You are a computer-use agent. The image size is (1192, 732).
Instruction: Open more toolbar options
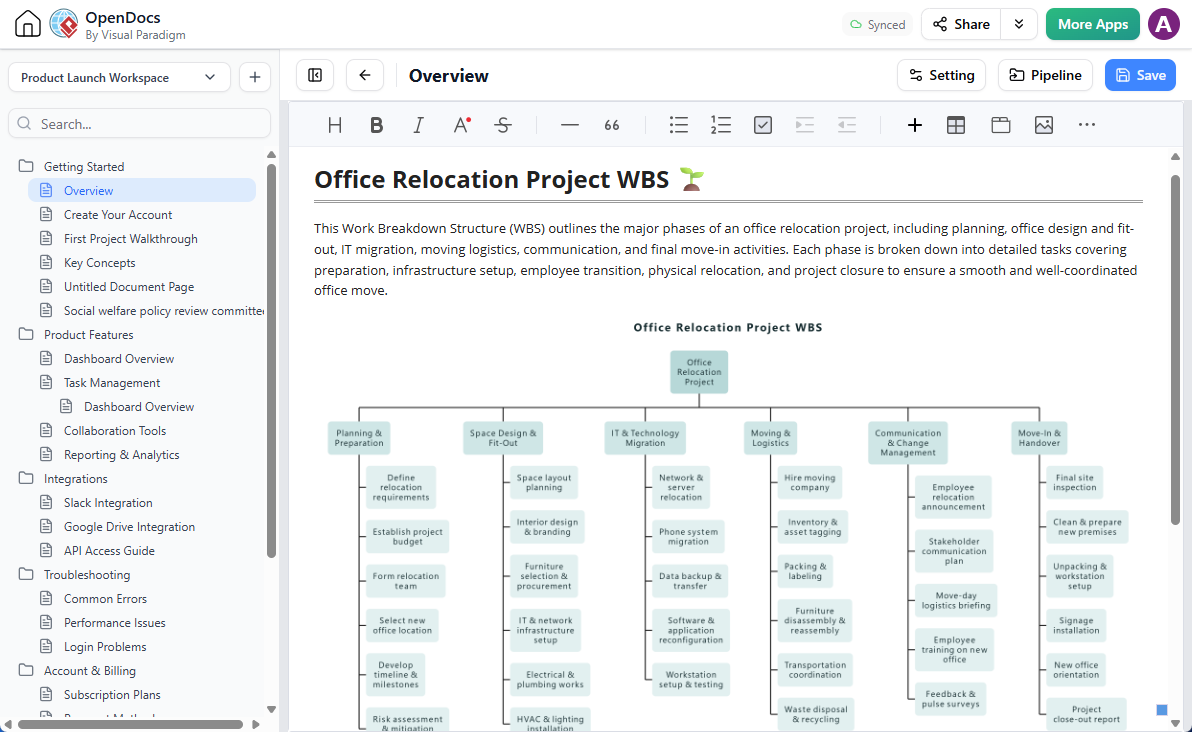coord(1086,125)
